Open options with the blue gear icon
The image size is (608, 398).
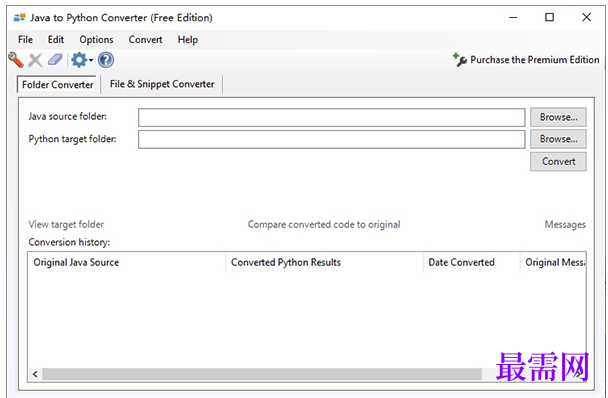tap(79, 60)
